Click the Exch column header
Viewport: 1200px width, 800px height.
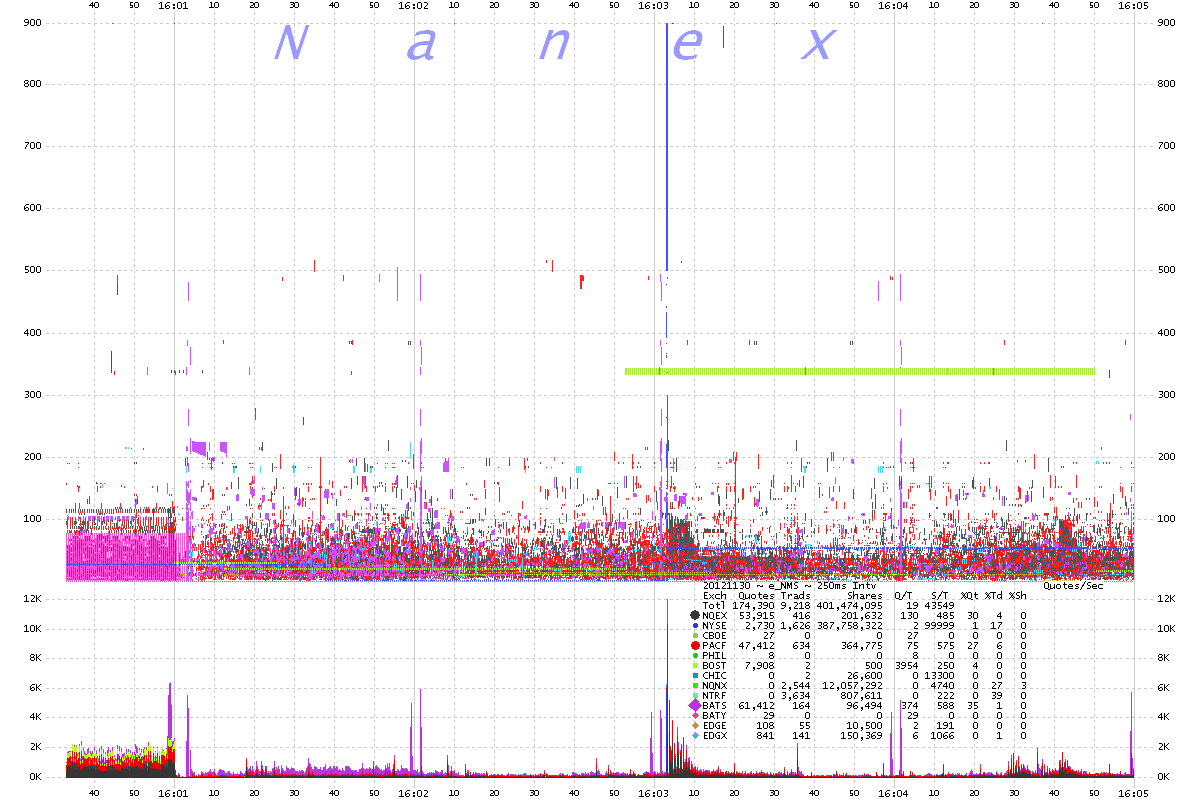pos(715,596)
